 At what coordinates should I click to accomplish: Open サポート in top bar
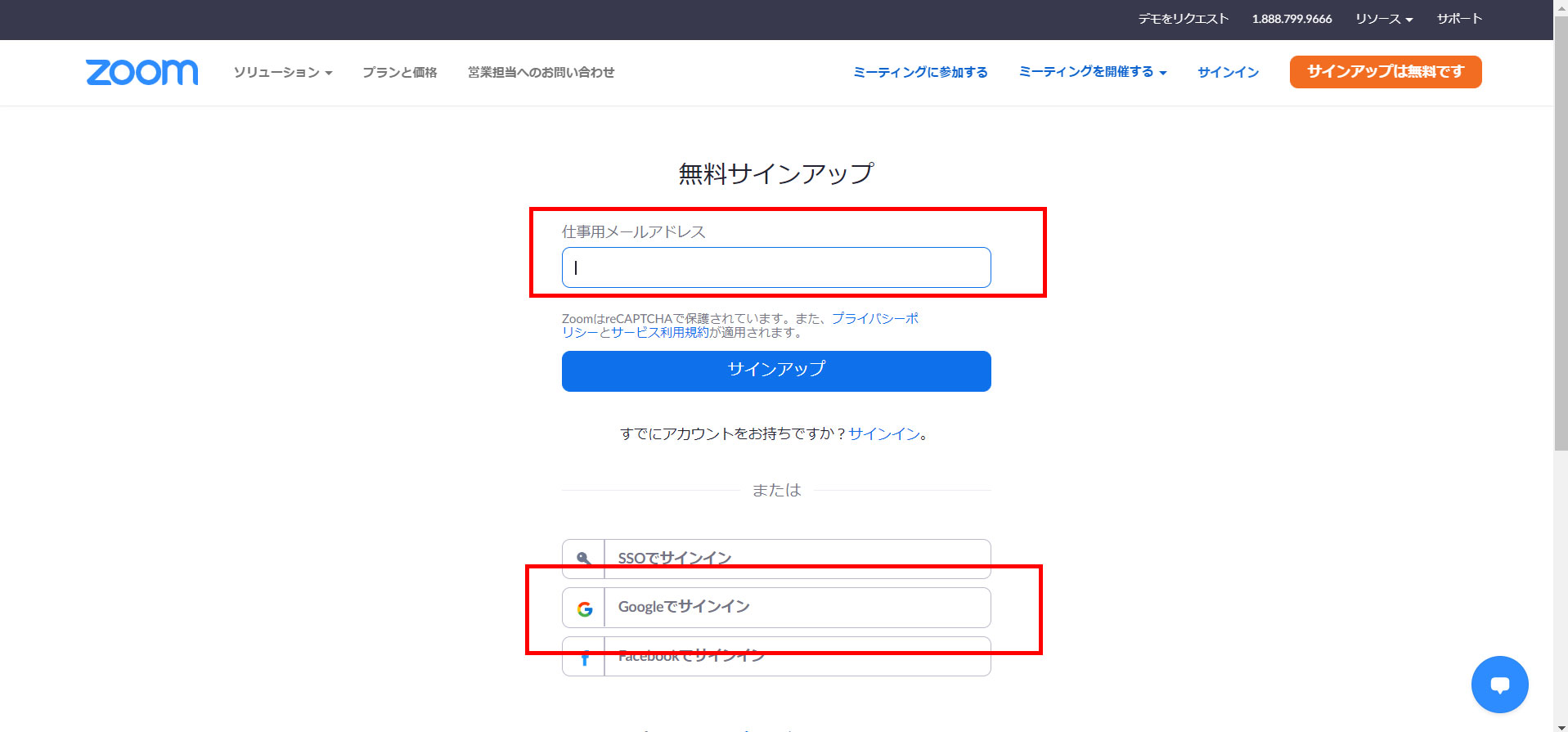click(1459, 19)
